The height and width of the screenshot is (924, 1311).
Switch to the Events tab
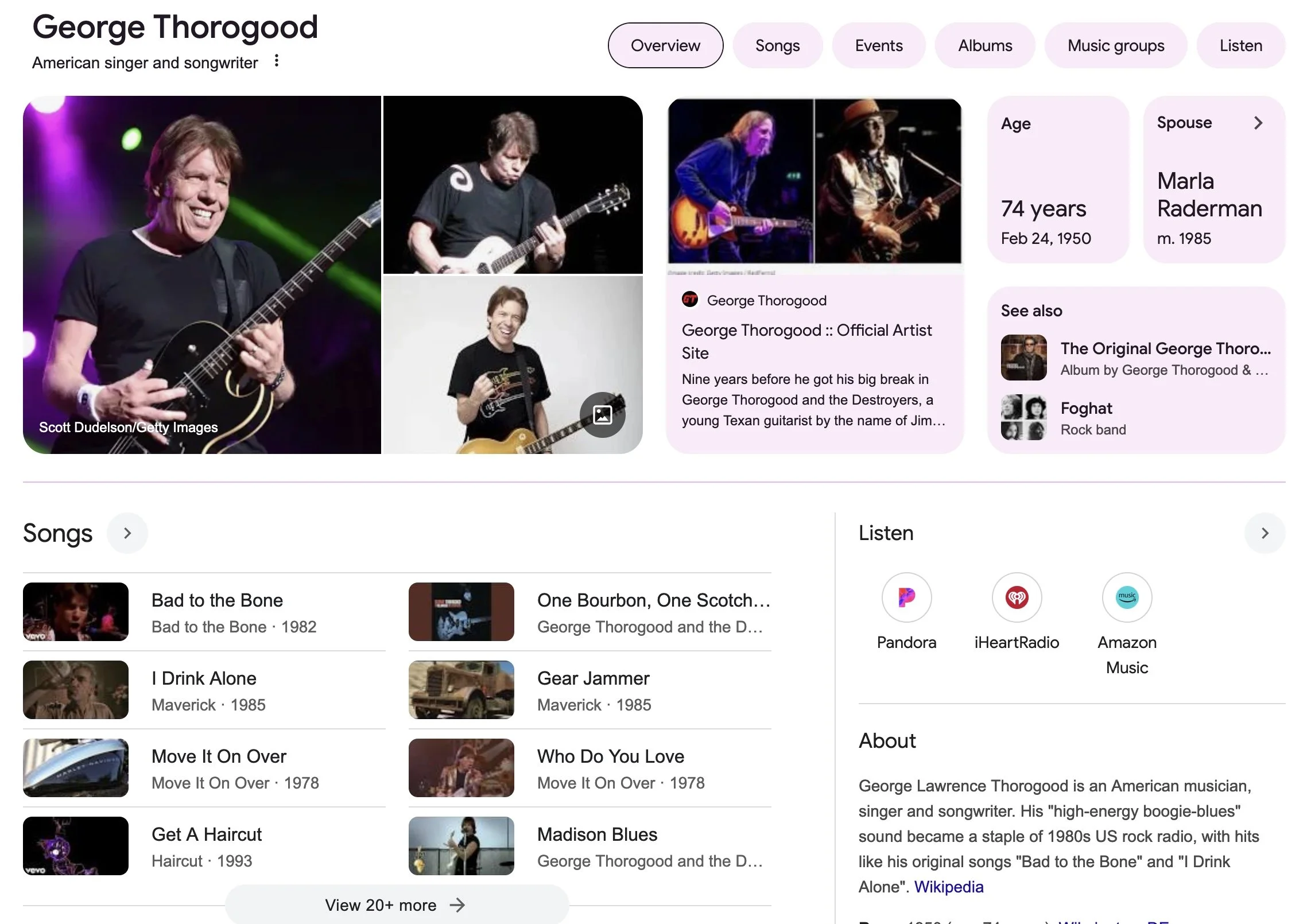pyautogui.click(x=878, y=46)
